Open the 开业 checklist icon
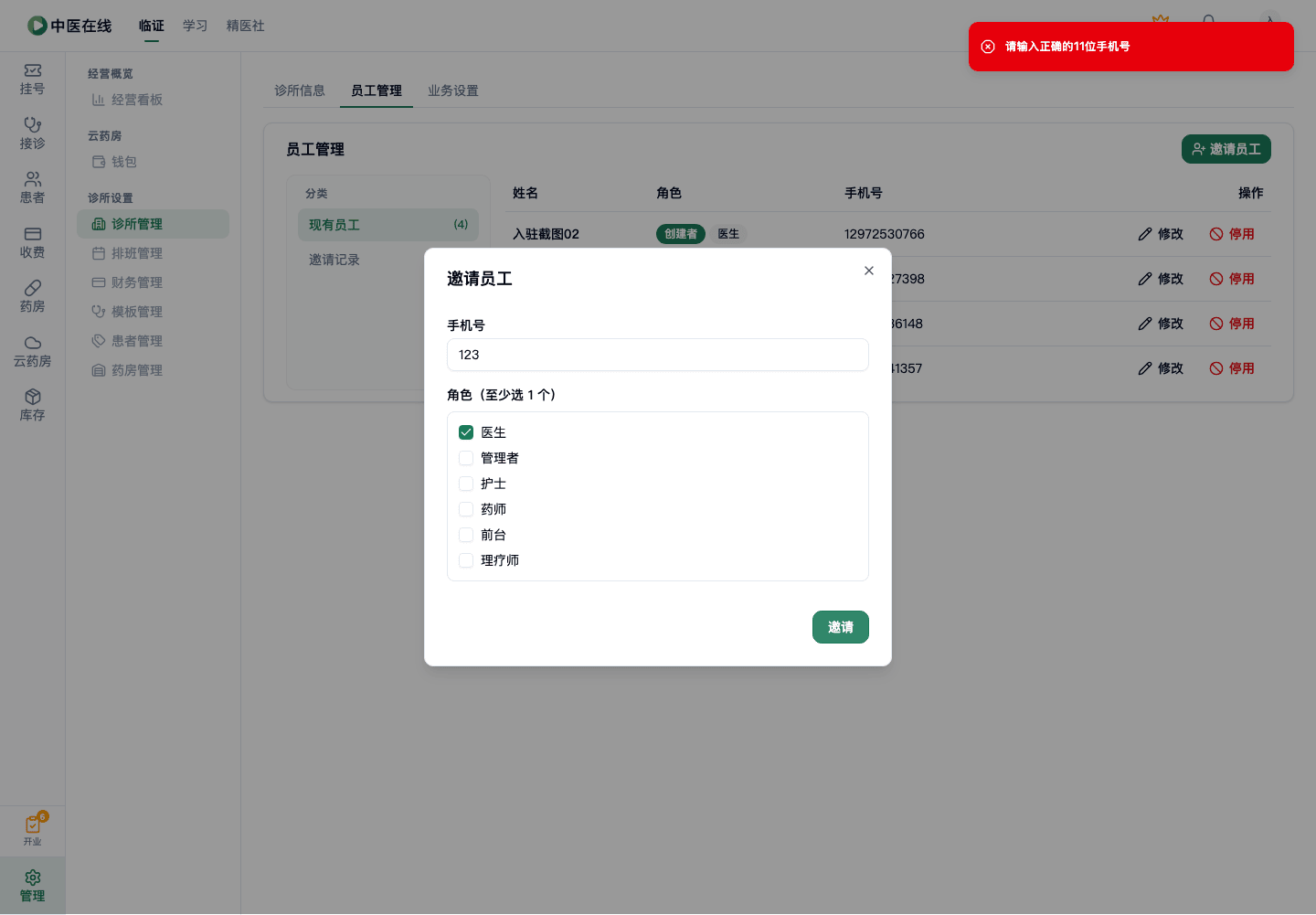Image resolution: width=1316 pixels, height=915 pixels. coord(33,830)
